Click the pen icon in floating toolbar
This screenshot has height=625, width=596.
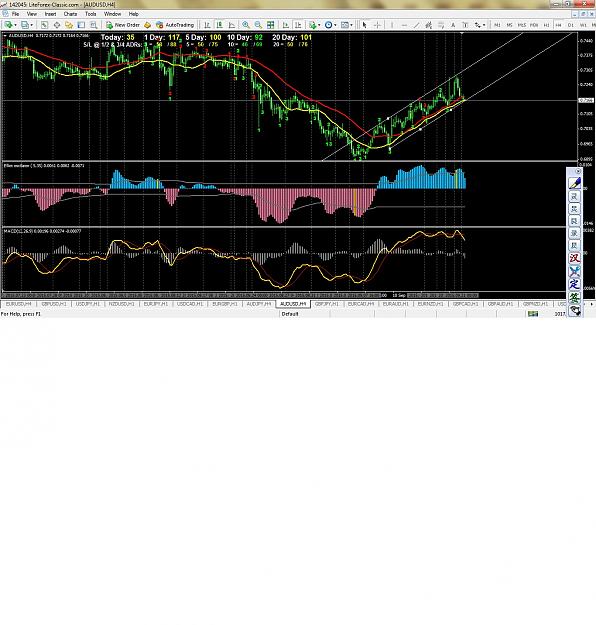pyautogui.click(x=574, y=183)
